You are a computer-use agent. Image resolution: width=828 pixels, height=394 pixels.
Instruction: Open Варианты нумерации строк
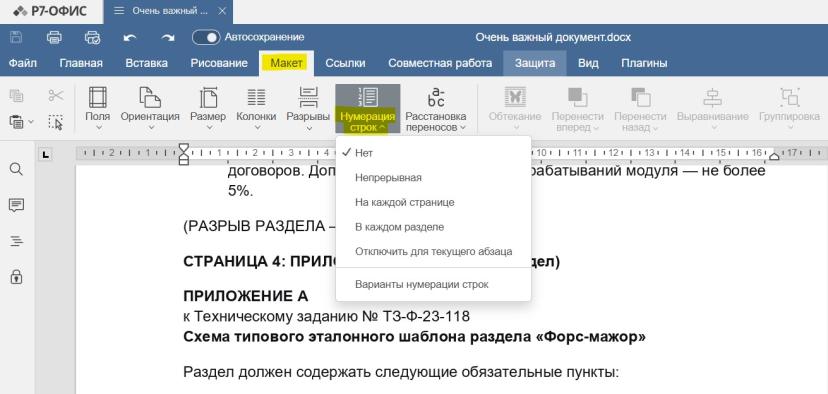(x=433, y=284)
